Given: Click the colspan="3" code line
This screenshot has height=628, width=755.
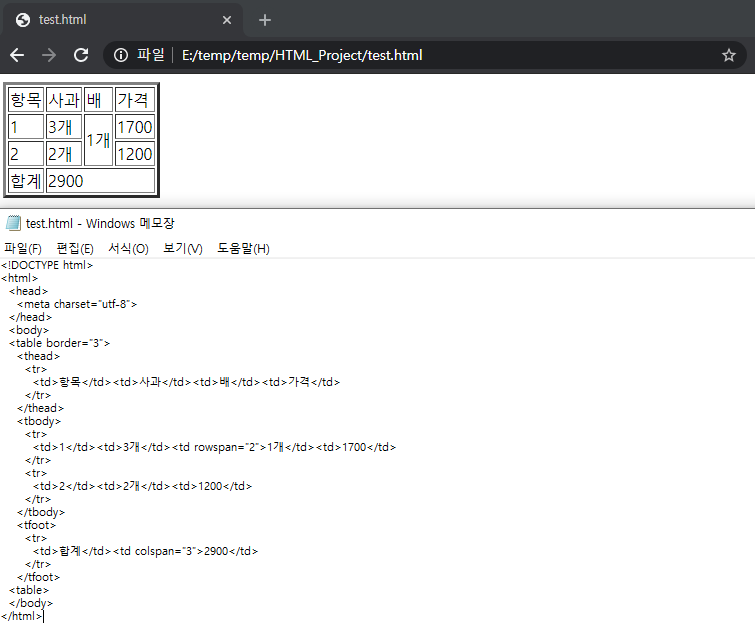Looking at the screenshot, I should tap(145, 551).
